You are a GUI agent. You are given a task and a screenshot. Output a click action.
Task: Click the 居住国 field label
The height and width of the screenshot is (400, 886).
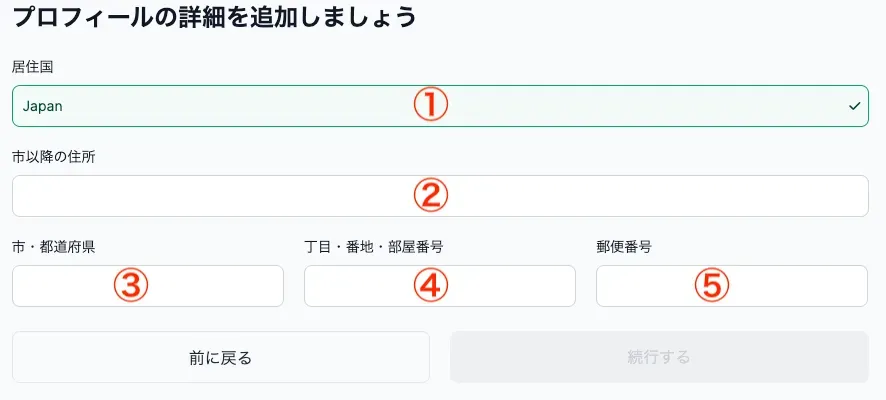31,66
